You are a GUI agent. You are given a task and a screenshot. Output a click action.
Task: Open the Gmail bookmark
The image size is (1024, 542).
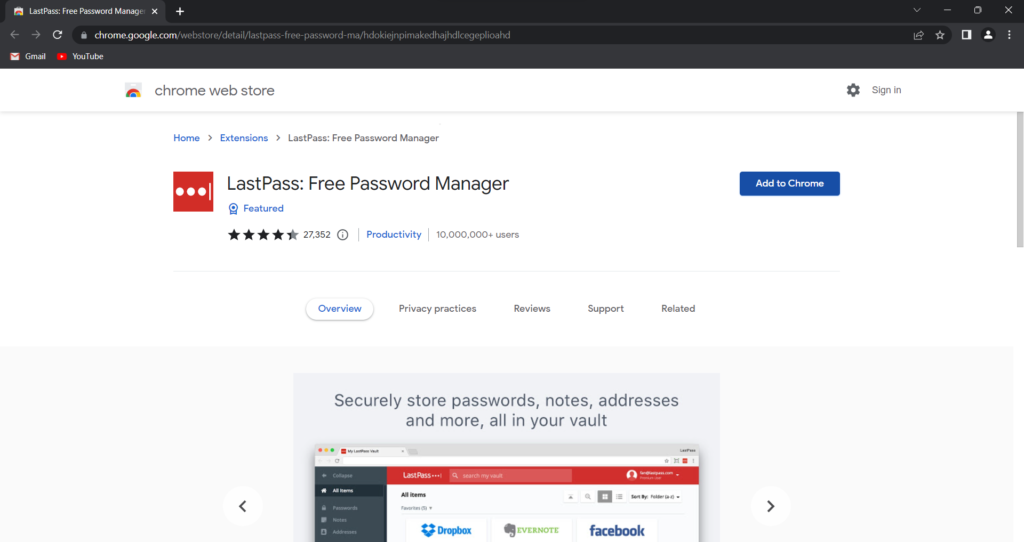click(28, 56)
